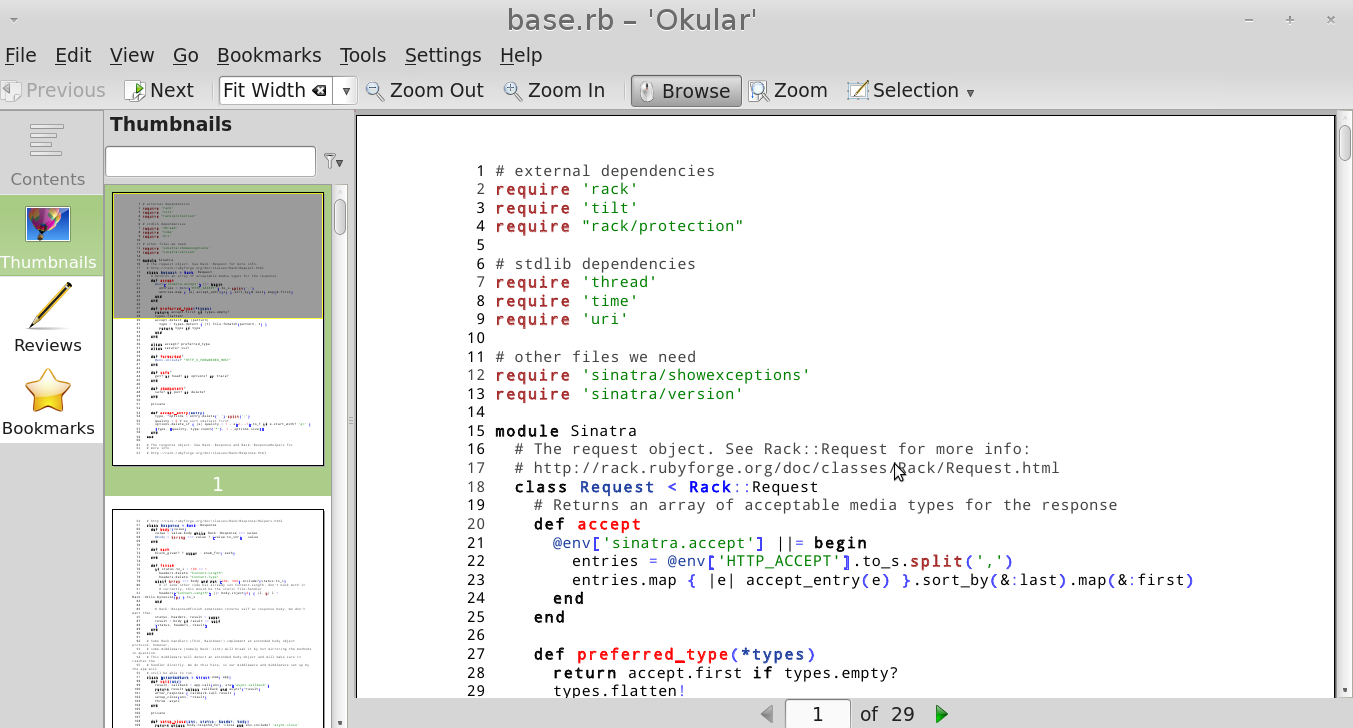Open the Selection tool dropdown arrow

coord(970,92)
